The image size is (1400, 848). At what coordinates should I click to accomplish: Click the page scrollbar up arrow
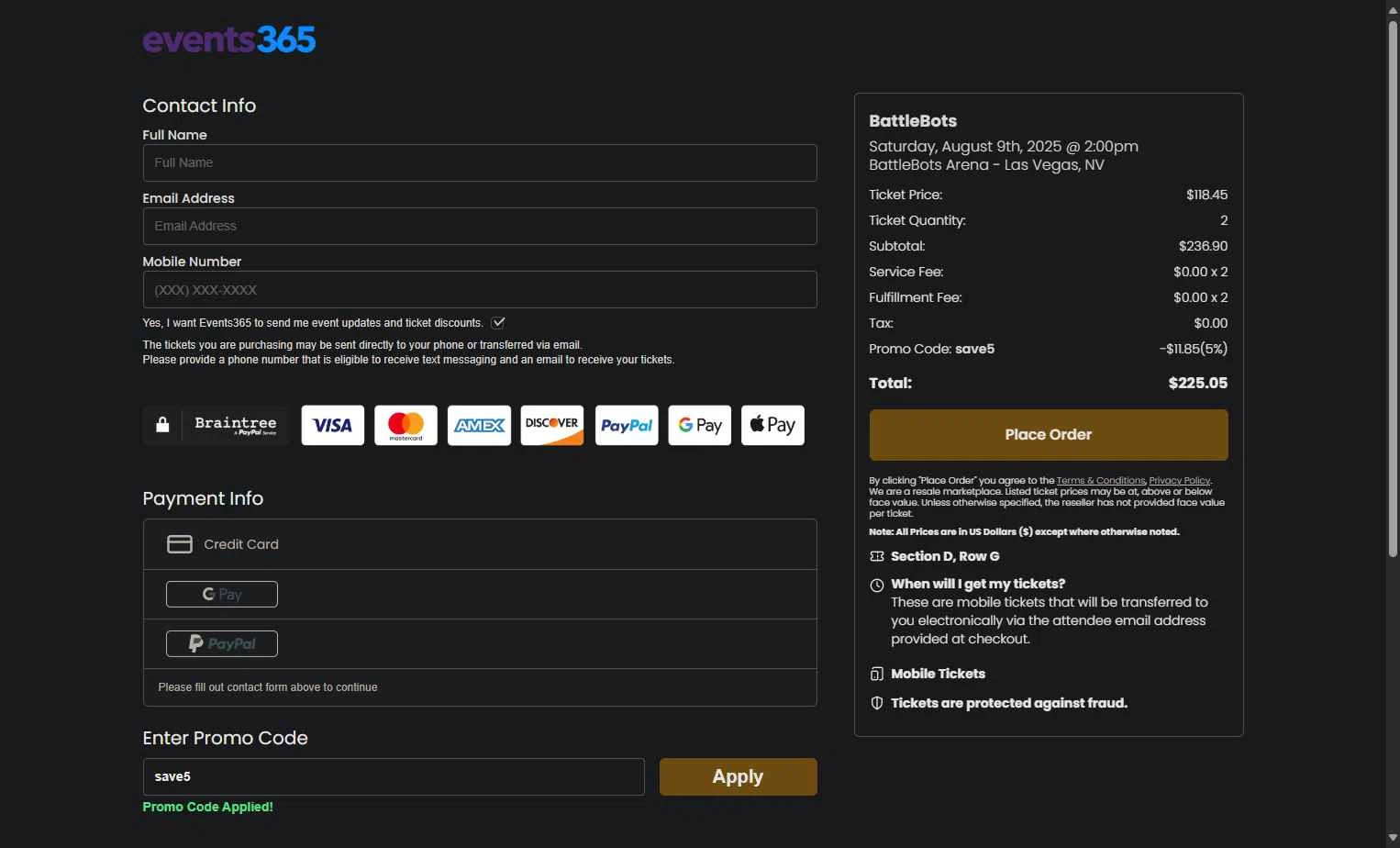pos(1393,9)
